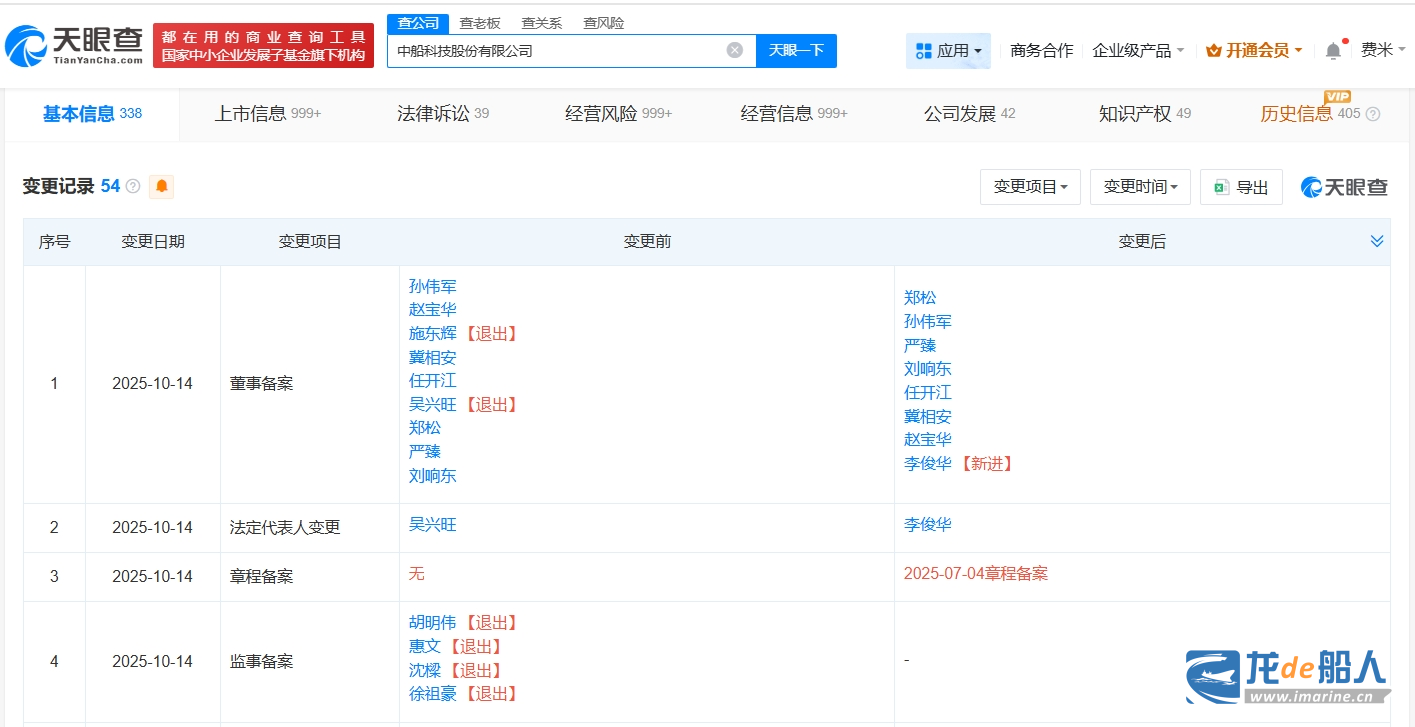Click the company name search field
Image resolution: width=1415 pixels, height=727 pixels.
555,50
